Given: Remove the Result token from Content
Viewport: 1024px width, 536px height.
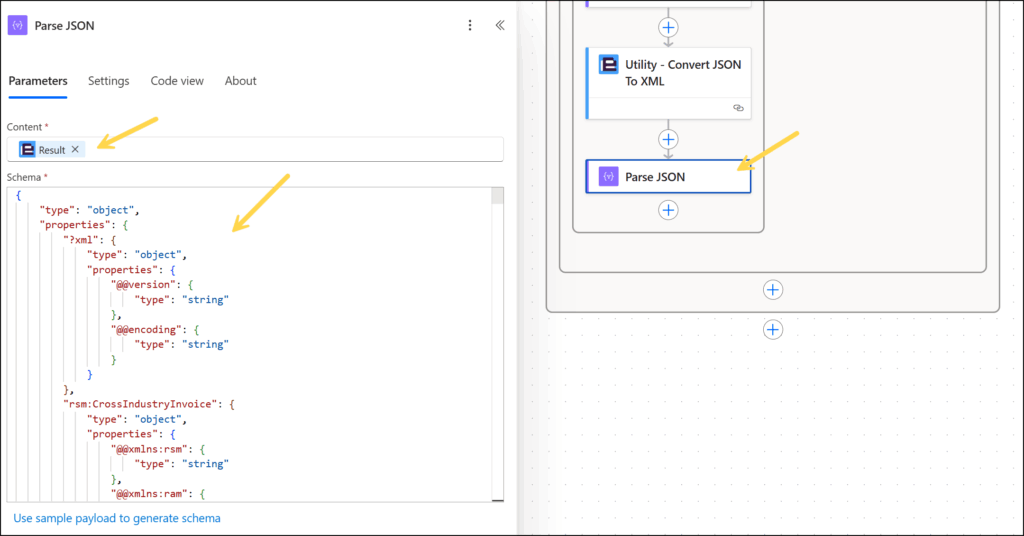Looking at the screenshot, I should 75,150.
